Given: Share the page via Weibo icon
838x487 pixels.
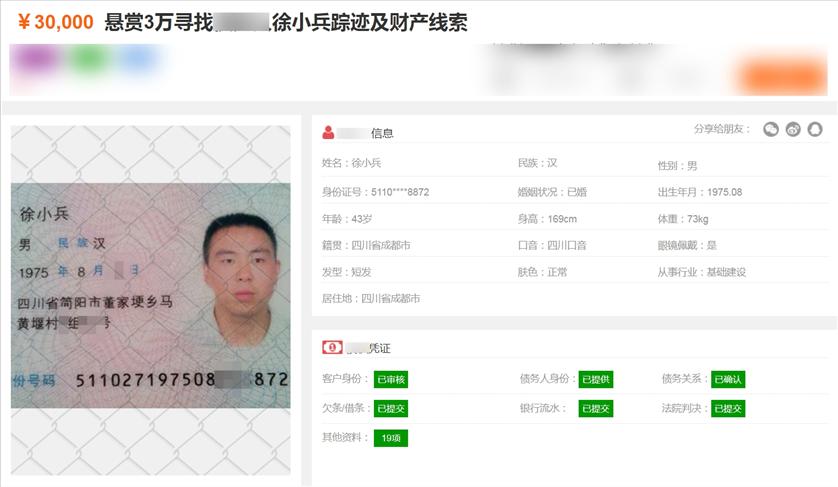Looking at the screenshot, I should click(793, 129).
